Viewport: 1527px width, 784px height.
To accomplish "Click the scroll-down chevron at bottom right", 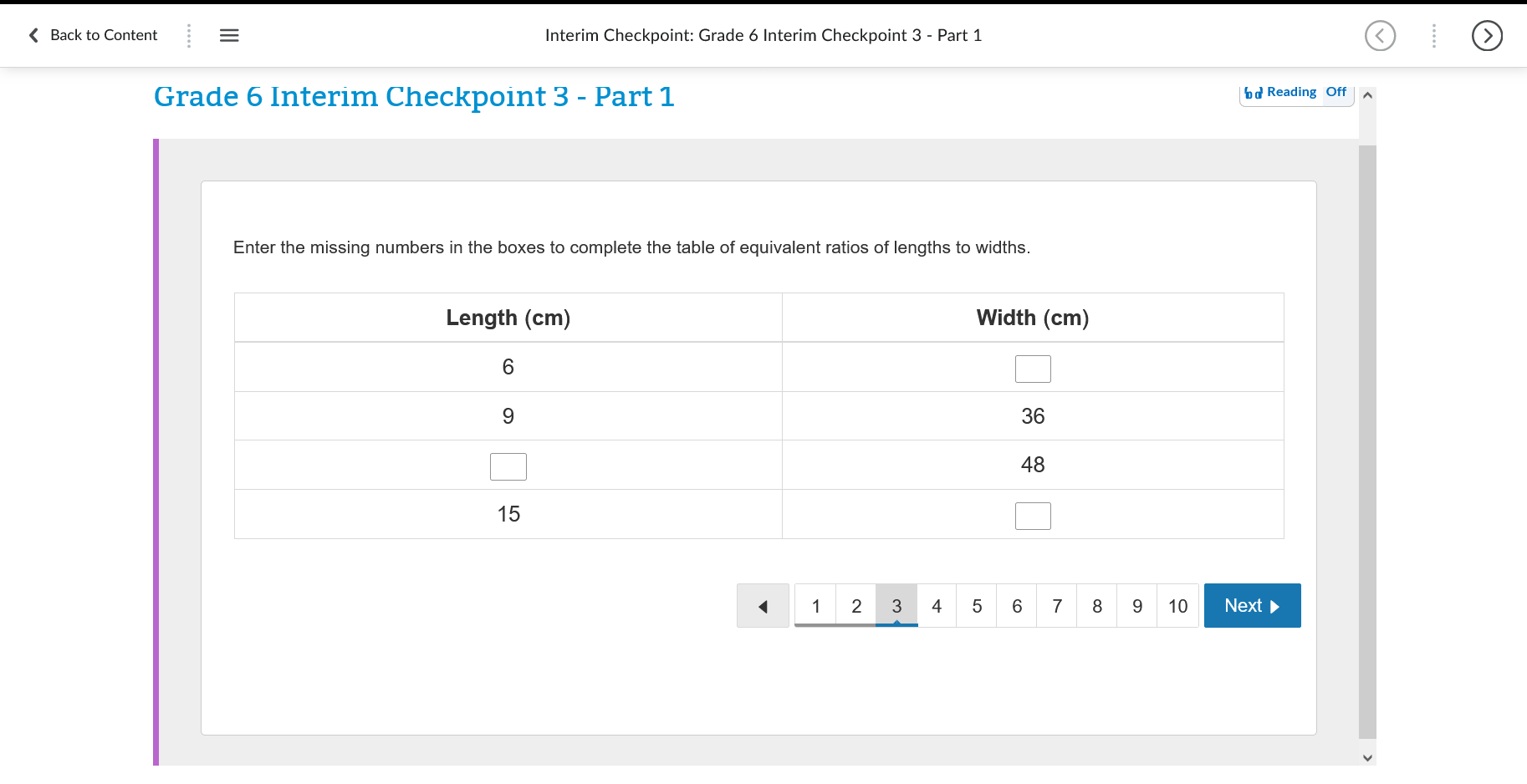I will pyautogui.click(x=1367, y=756).
